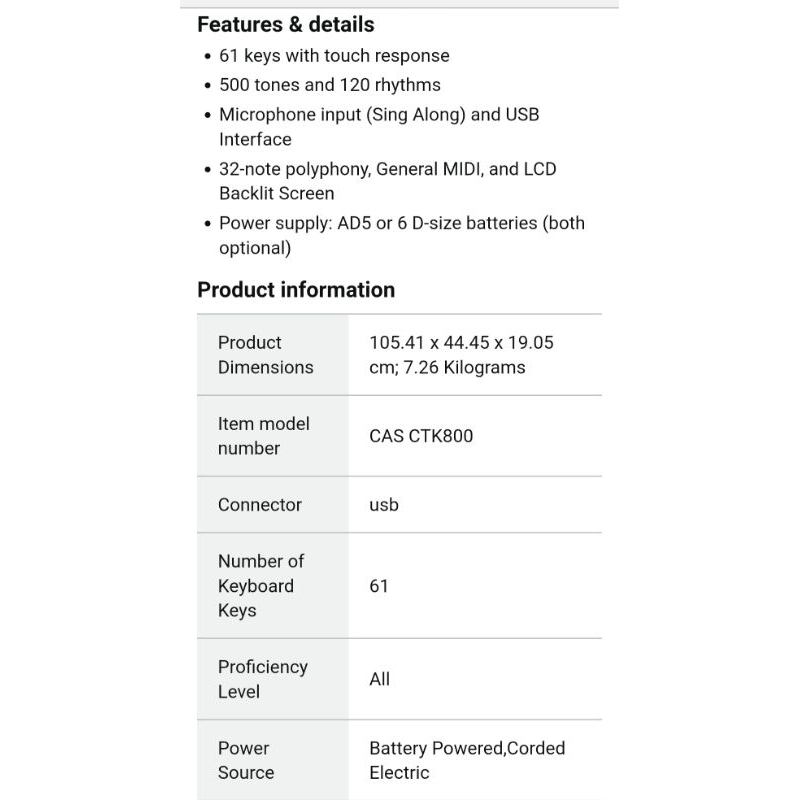Tap the Microphone input and USB Interface bullet
Image resolution: width=800 pixels, height=800 pixels.
click(x=379, y=127)
